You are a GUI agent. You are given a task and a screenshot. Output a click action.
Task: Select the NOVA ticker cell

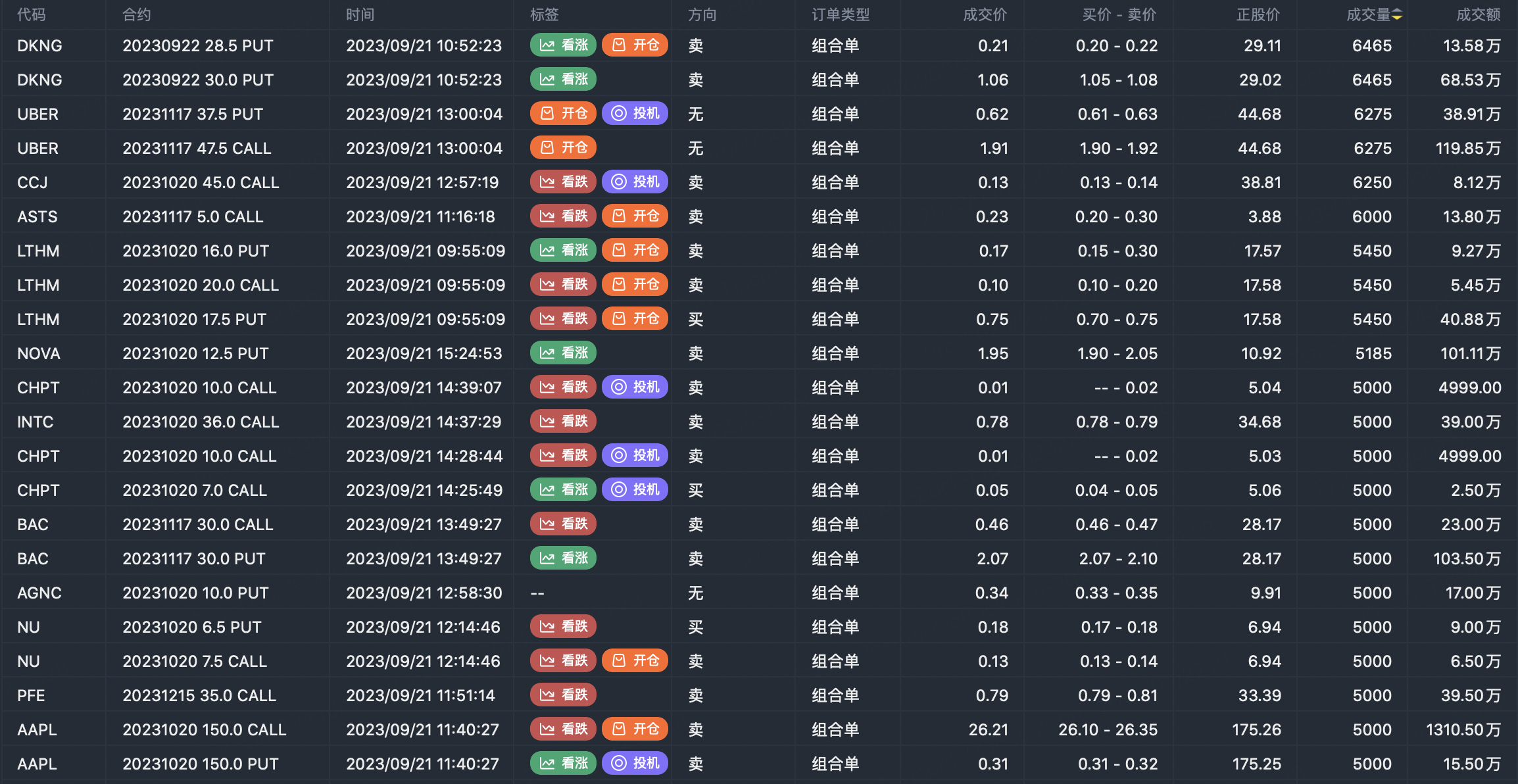(39, 353)
